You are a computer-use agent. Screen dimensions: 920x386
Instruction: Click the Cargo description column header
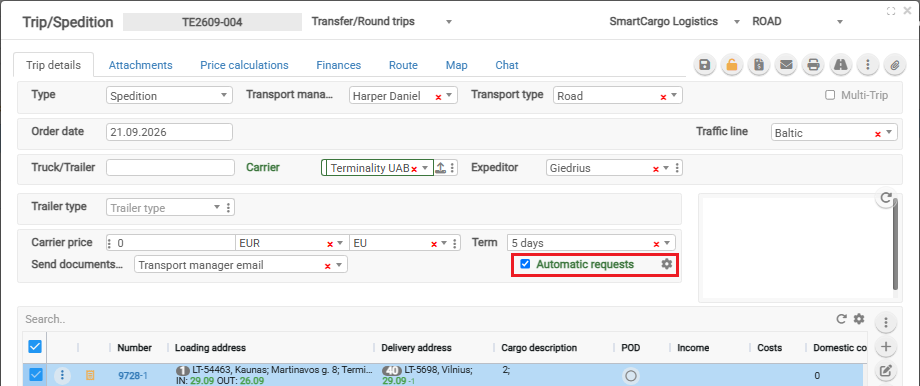pyautogui.click(x=539, y=348)
